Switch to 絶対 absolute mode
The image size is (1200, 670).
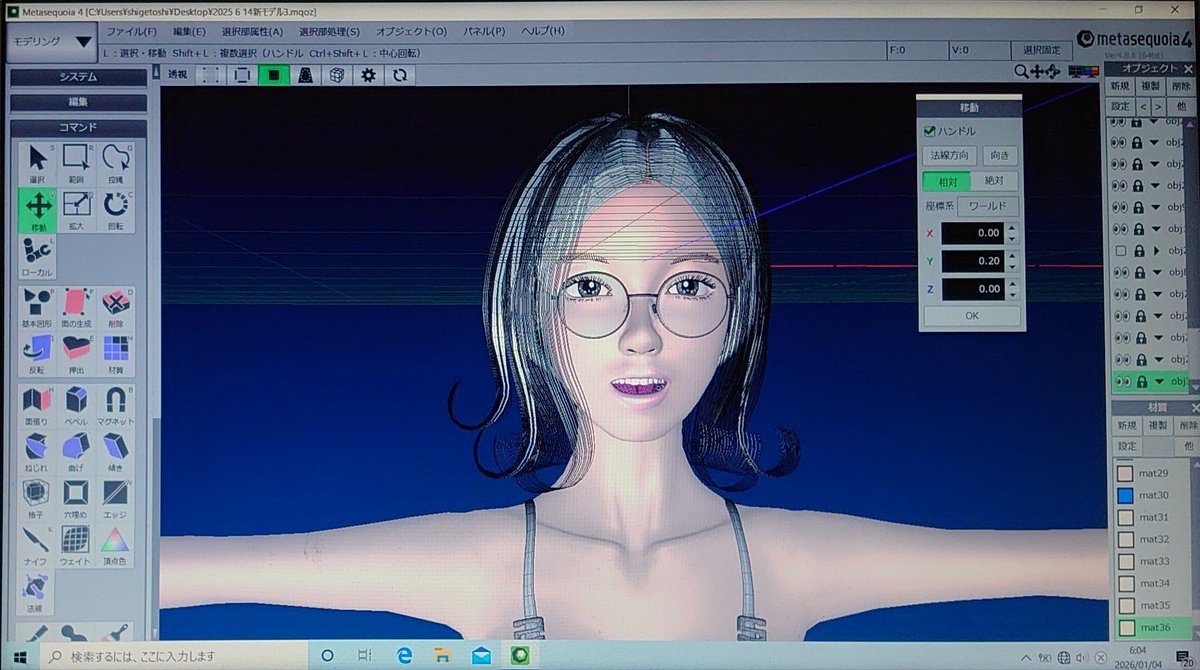(994, 181)
